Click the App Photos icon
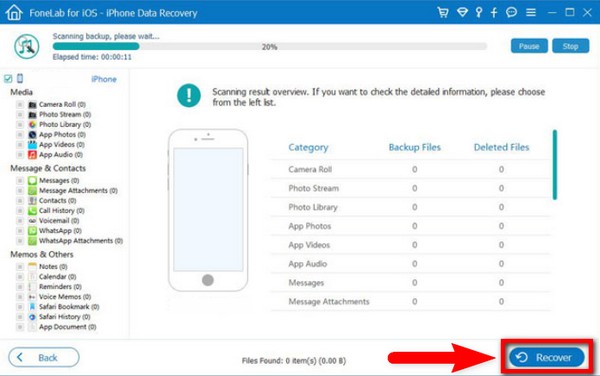 click(33, 135)
